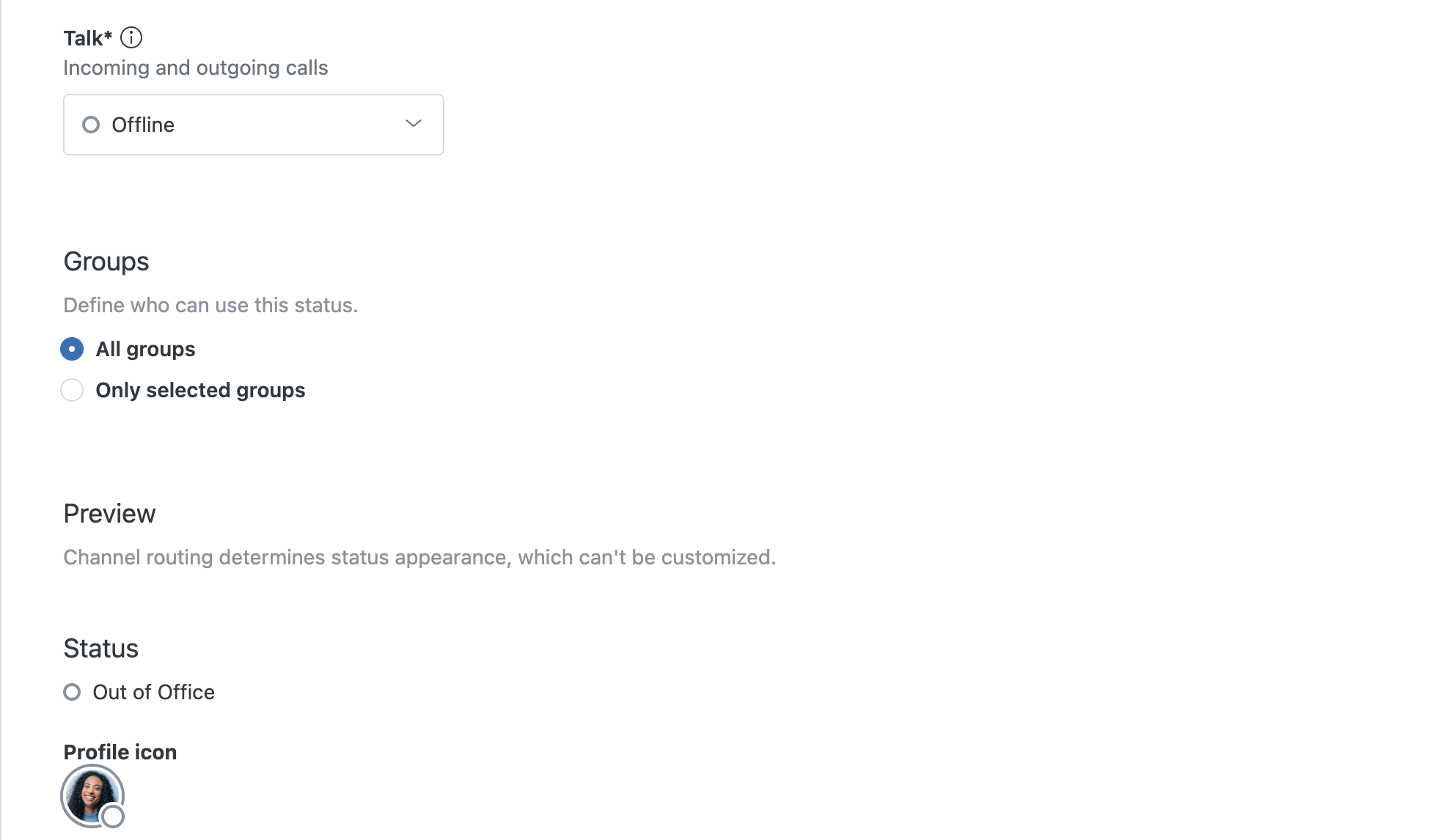
Task: Click "Define who can use this status" text
Action: [x=210, y=305]
